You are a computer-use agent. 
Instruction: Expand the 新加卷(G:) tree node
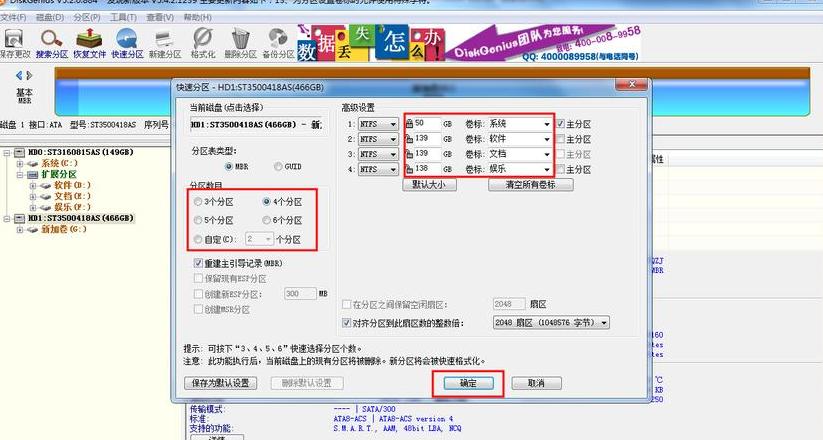click(x=20, y=229)
